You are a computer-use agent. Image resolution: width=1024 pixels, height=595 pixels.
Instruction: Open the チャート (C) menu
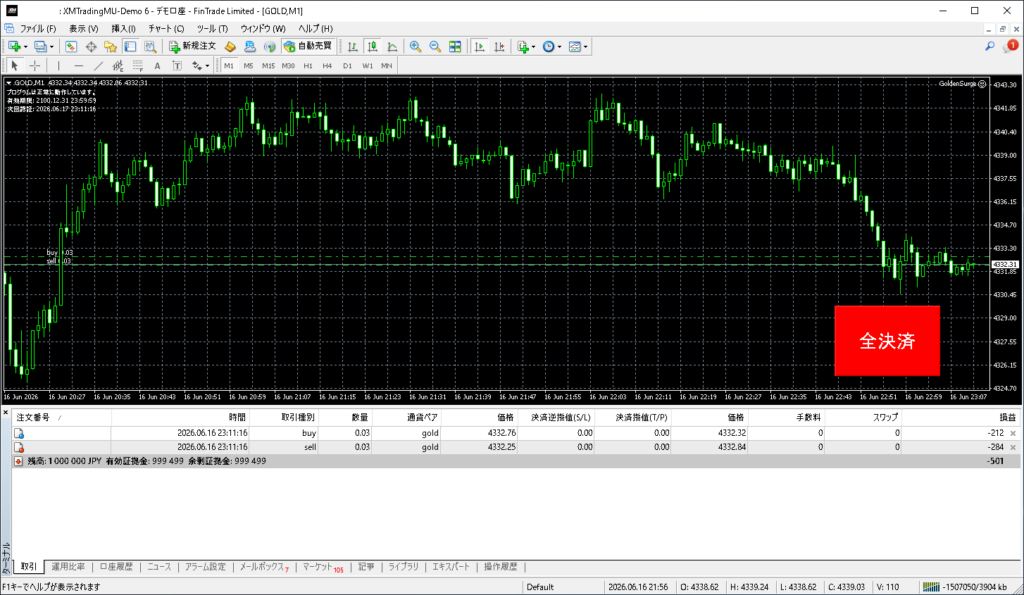tap(166, 29)
